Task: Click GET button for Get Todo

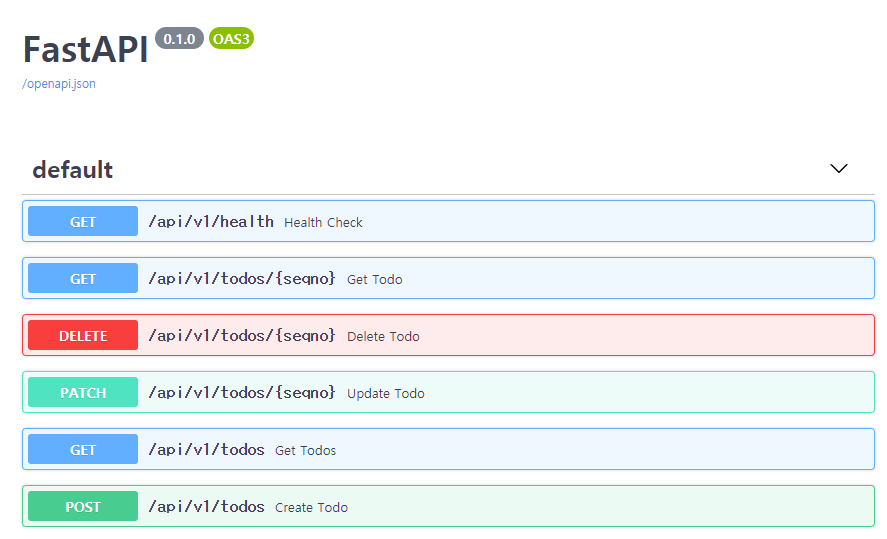Action: pyautogui.click(x=83, y=278)
